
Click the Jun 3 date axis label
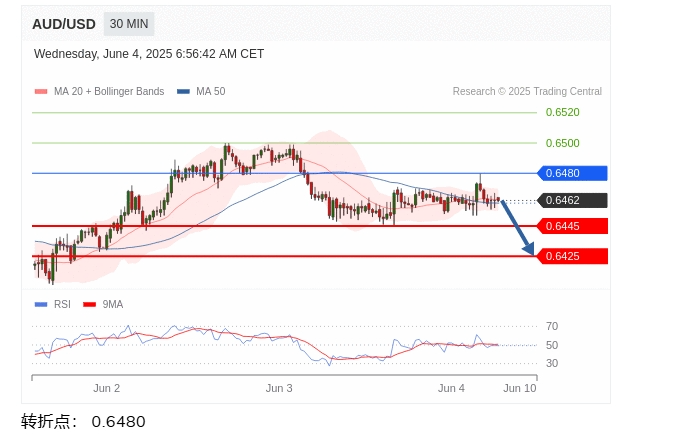(x=279, y=388)
